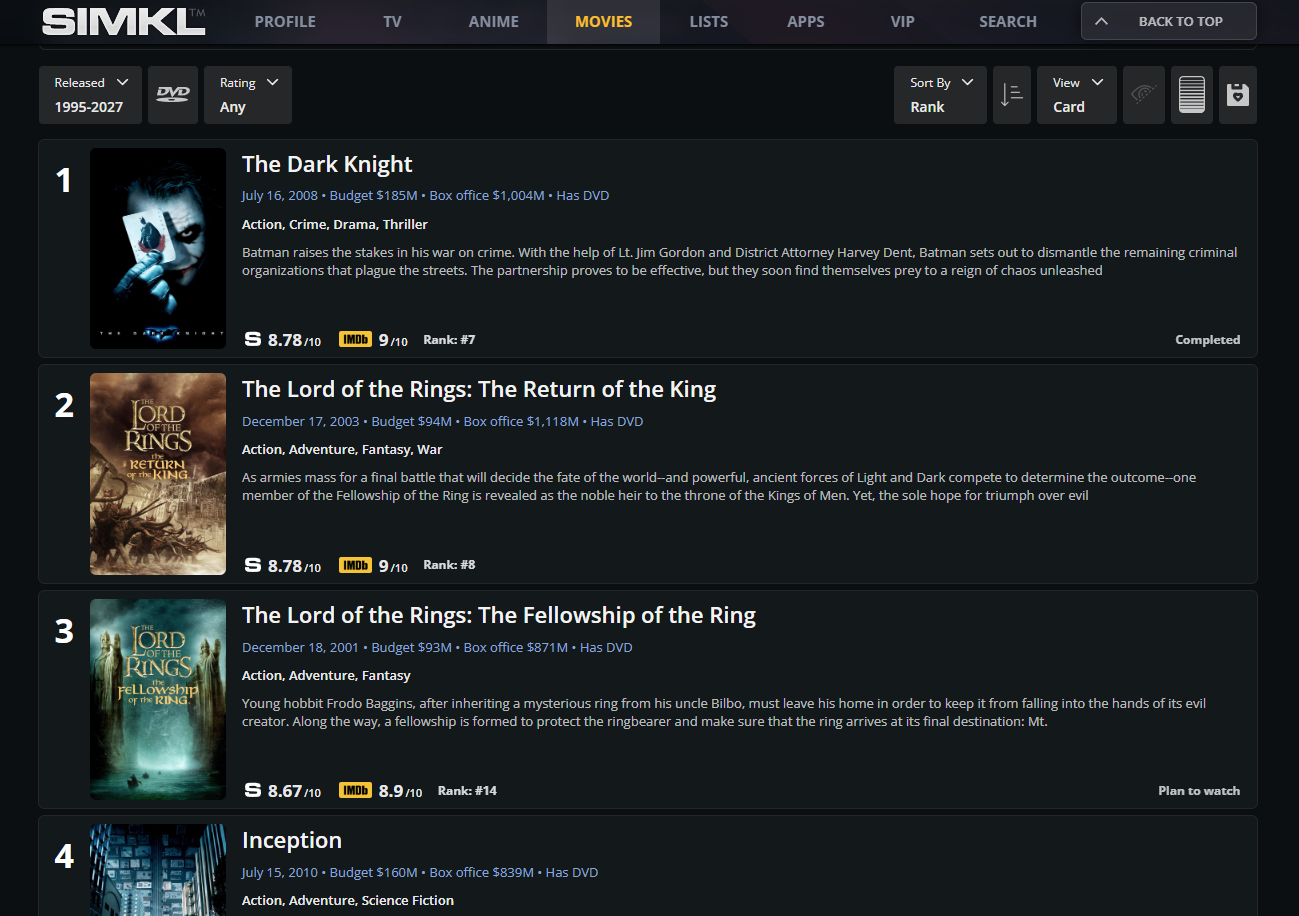Click the IMDb badge on The Dark Knight
This screenshot has height=916, width=1299.
point(354,340)
